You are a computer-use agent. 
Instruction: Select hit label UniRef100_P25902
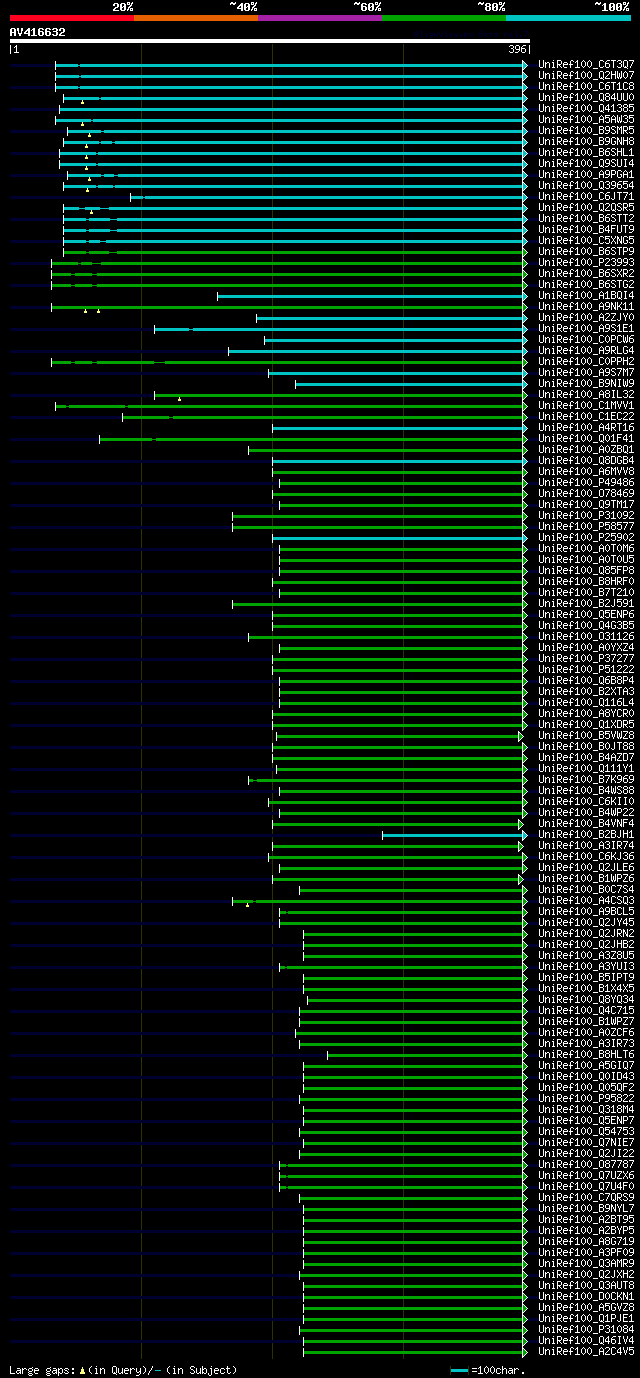tap(586, 537)
